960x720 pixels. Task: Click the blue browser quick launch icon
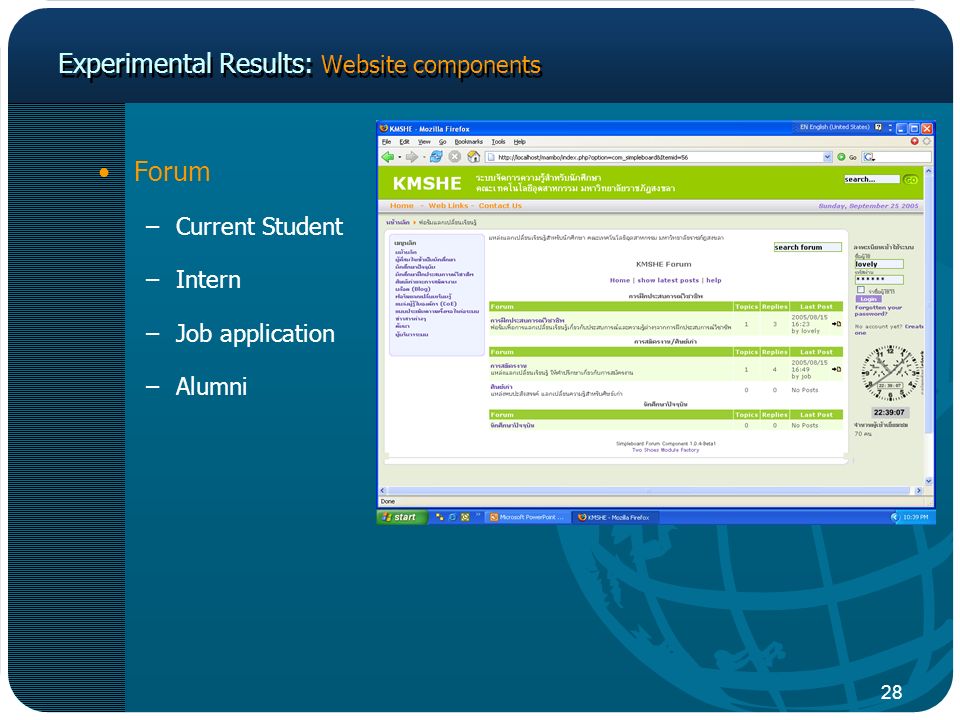452,517
